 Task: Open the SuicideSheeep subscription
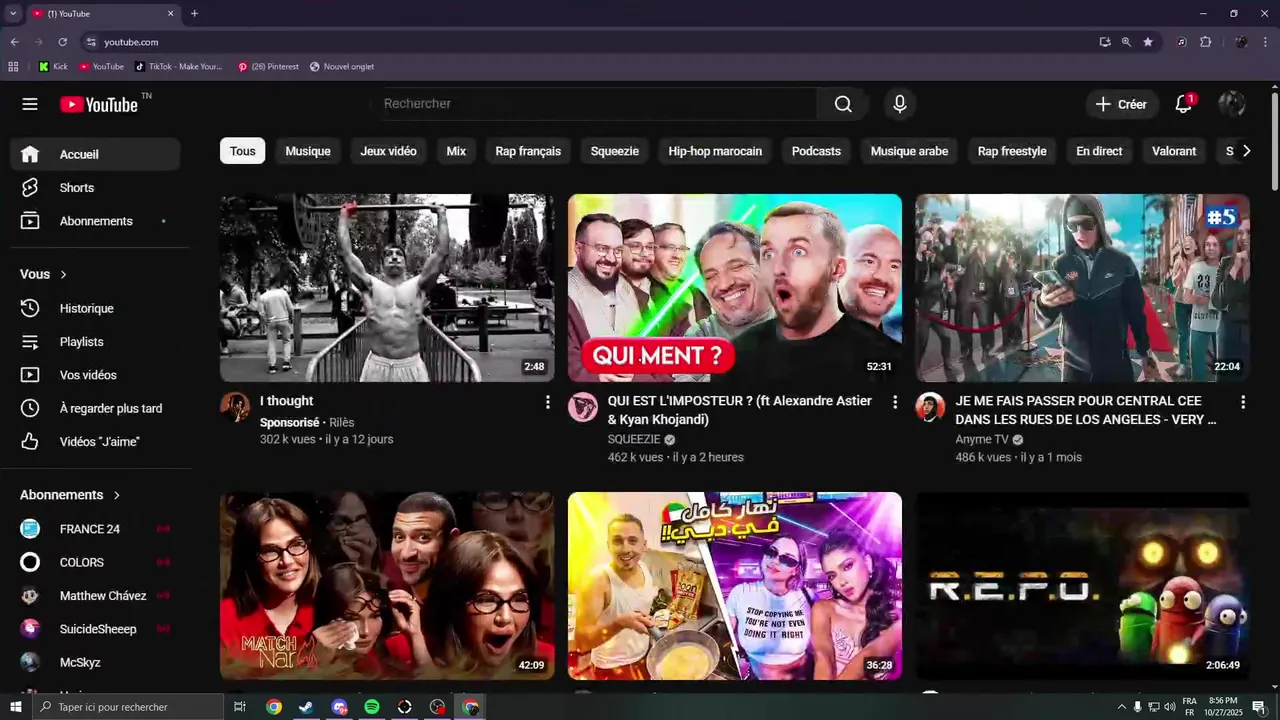(x=96, y=629)
